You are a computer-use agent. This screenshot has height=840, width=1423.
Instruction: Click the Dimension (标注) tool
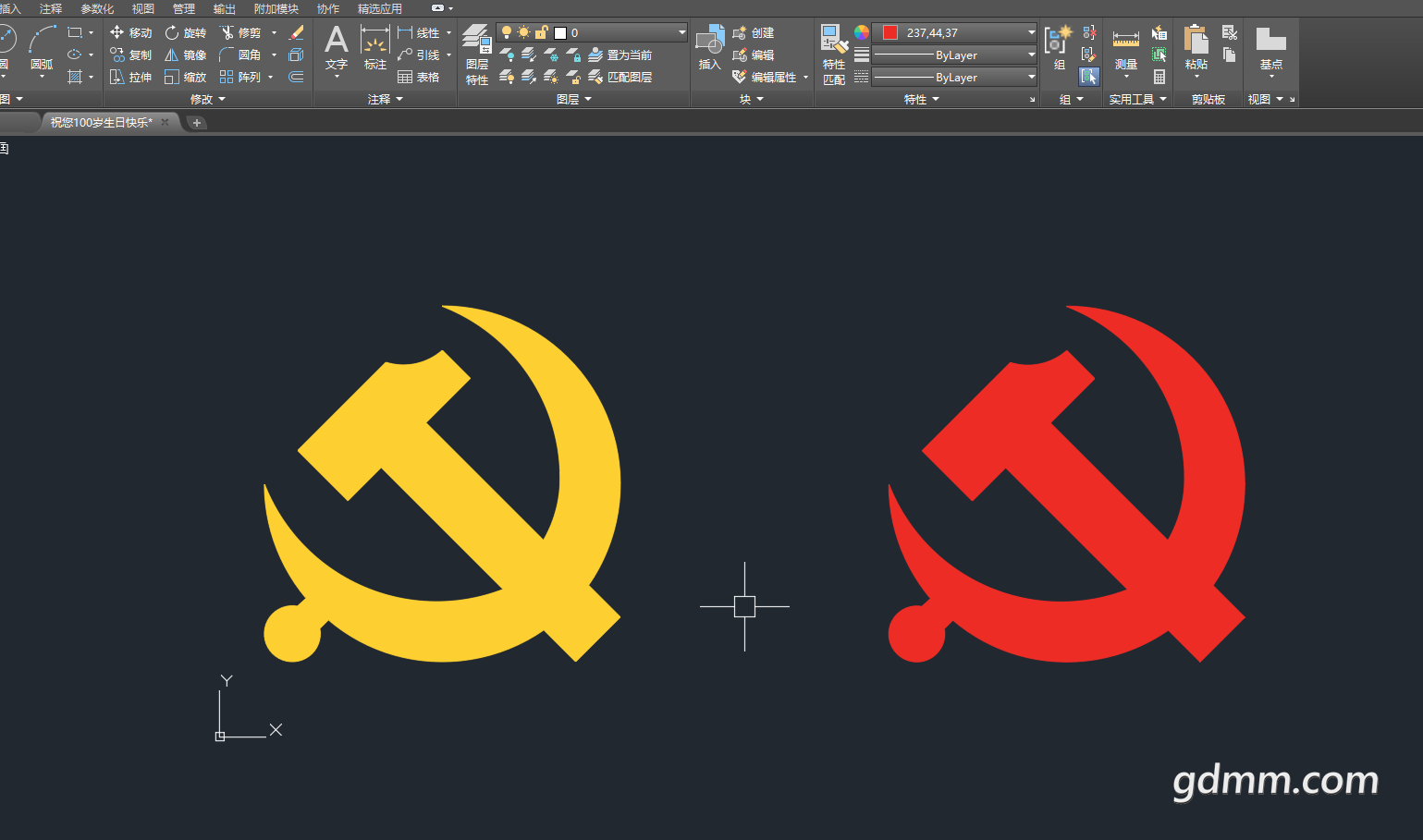[374, 50]
